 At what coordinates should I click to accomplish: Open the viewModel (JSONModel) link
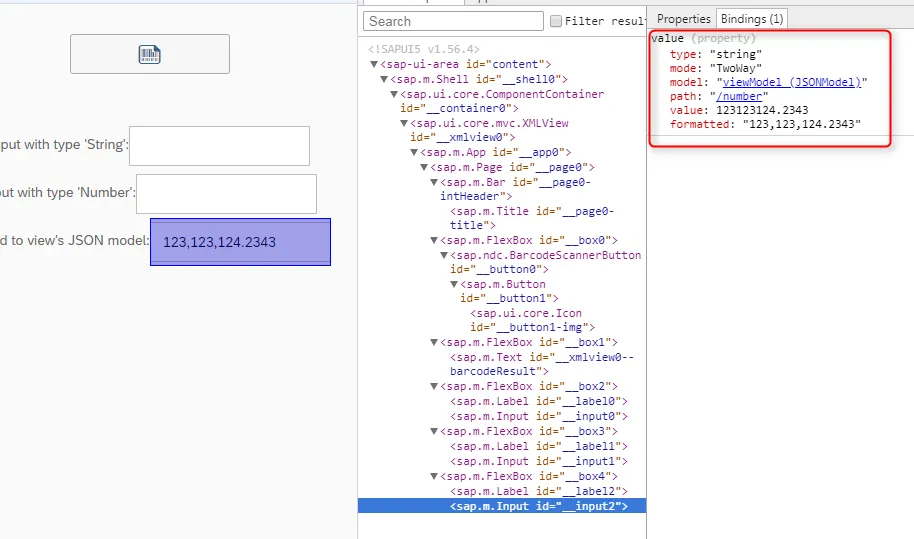(792, 82)
